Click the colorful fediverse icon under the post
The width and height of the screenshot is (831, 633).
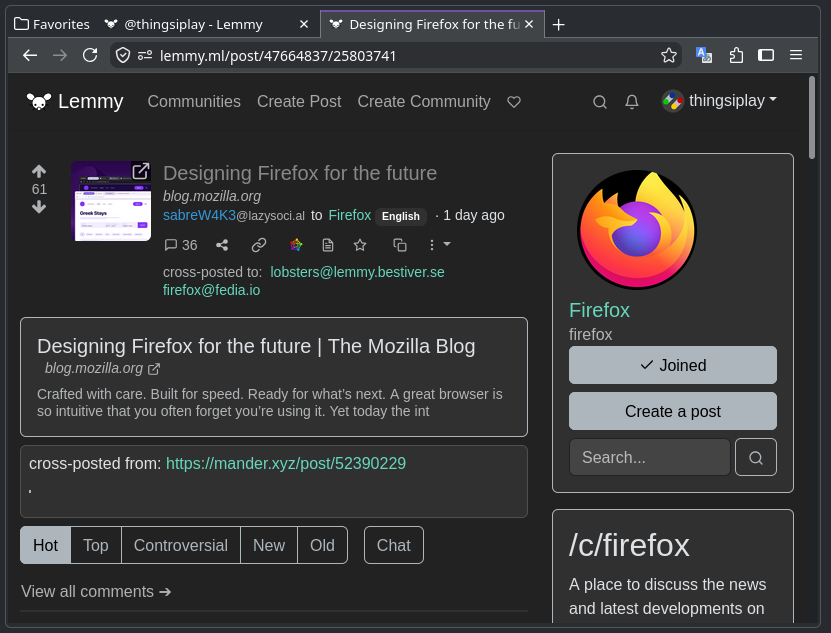296,244
